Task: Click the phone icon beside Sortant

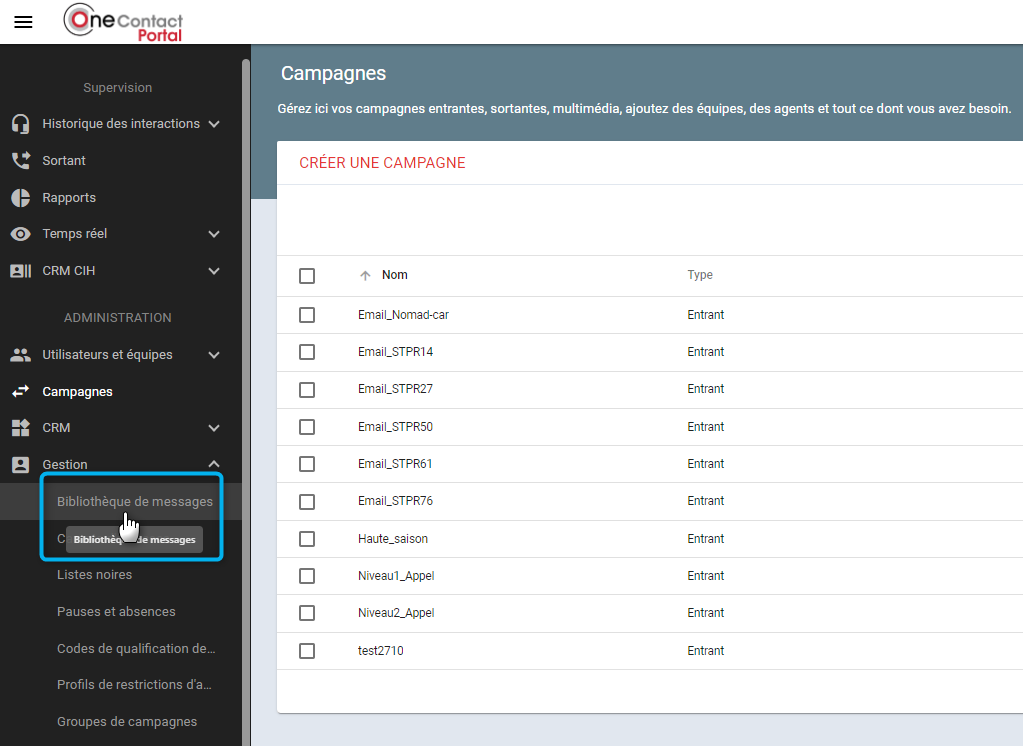Action: pos(21,161)
